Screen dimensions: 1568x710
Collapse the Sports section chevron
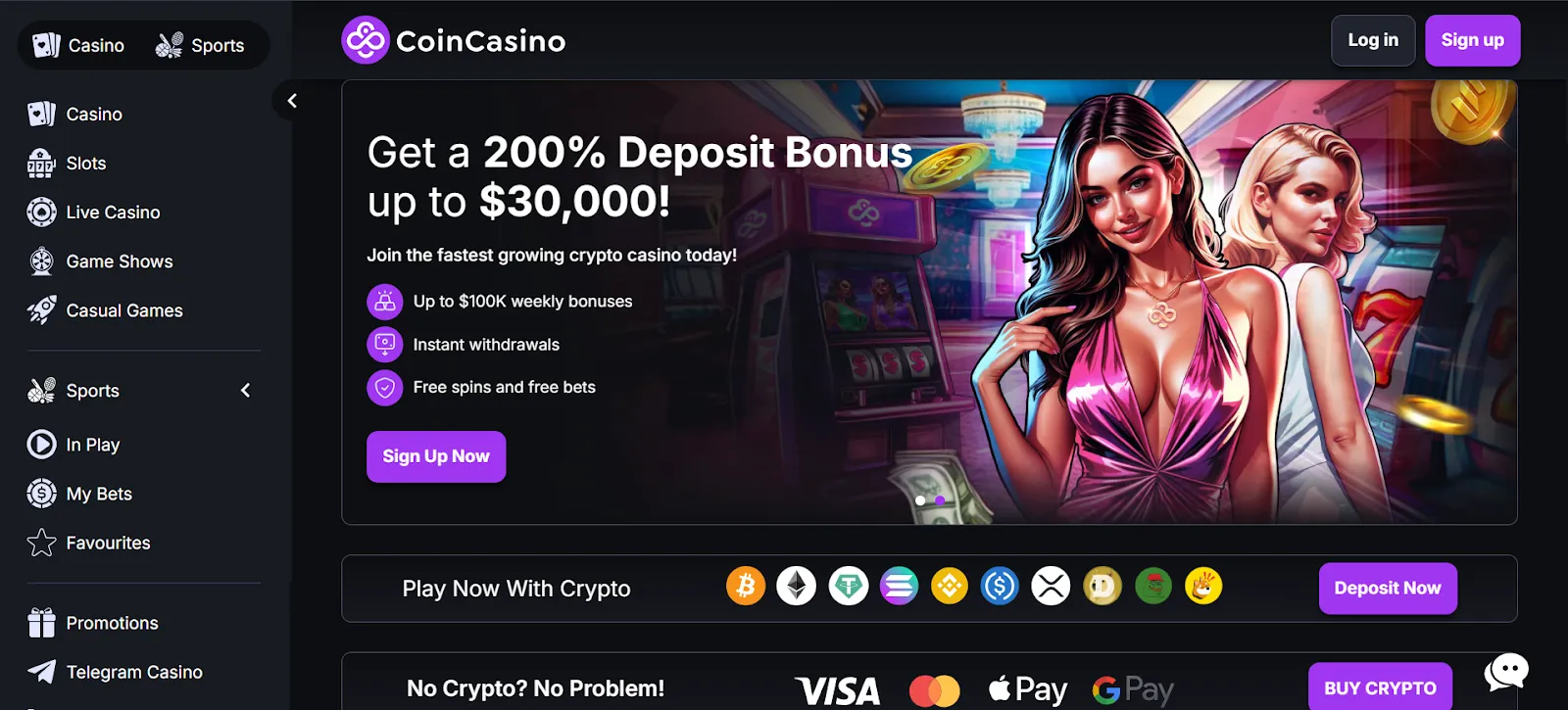[x=246, y=391]
